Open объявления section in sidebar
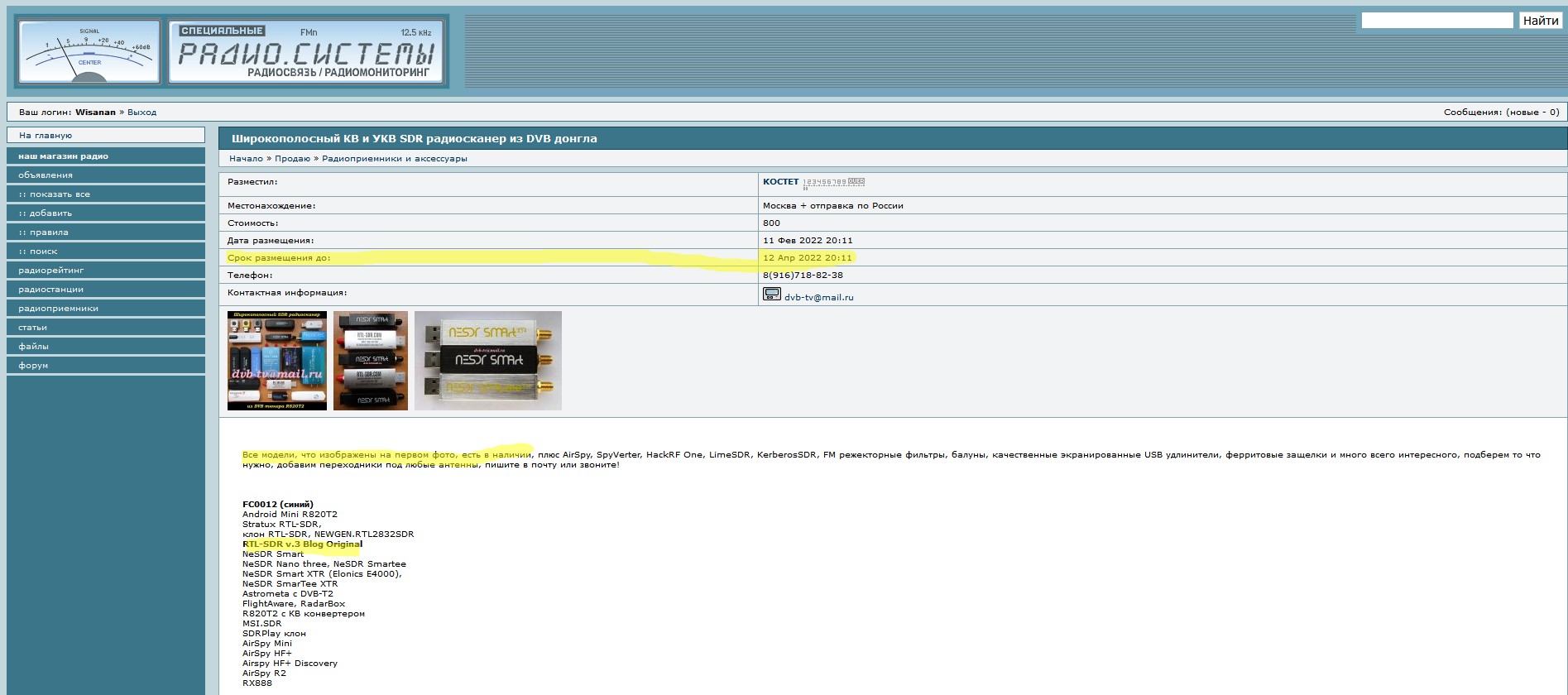1568x695 pixels. pyautogui.click(x=106, y=175)
